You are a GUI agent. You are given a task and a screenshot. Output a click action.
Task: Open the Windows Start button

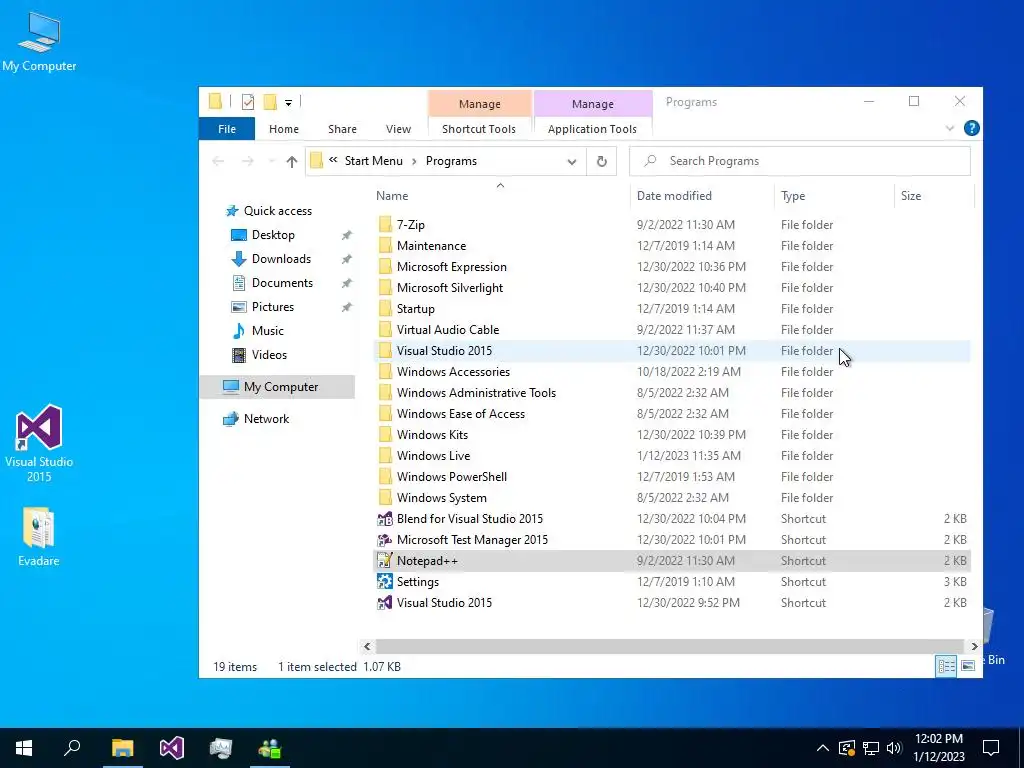[24, 748]
